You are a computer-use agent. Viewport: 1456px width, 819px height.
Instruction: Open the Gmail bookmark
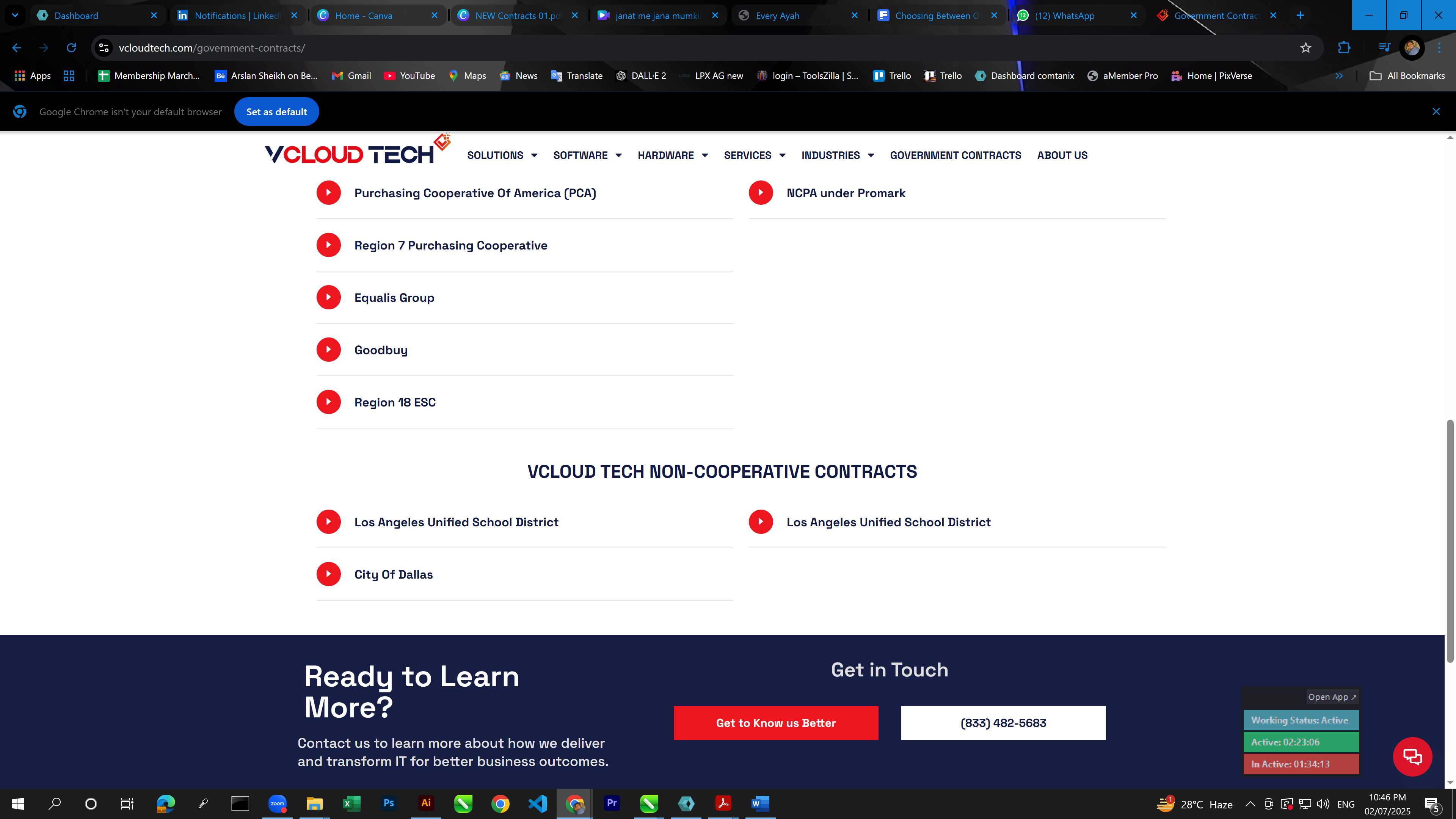351,76
